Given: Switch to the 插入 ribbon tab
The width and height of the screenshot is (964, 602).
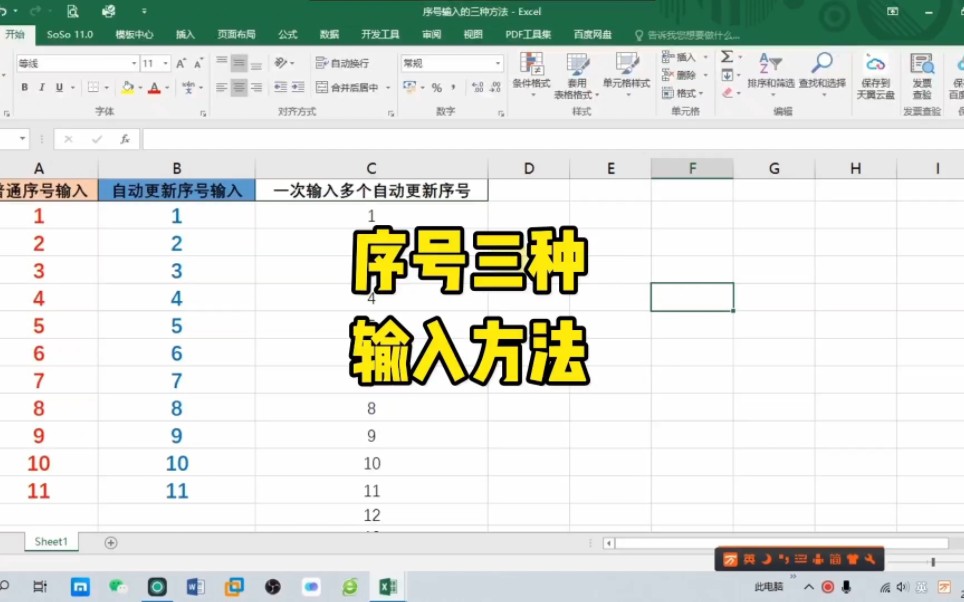Looking at the screenshot, I should point(185,33).
